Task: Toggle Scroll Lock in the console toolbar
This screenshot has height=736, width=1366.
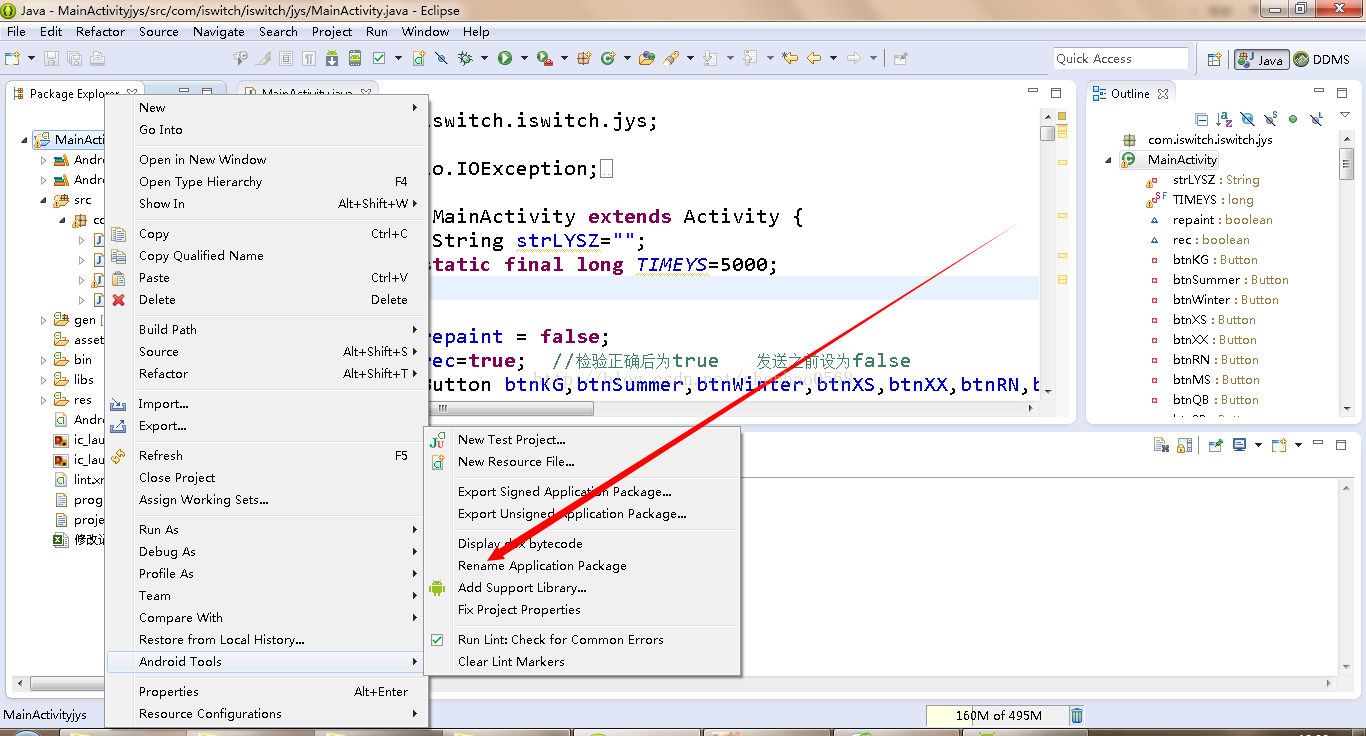Action: (1184, 445)
